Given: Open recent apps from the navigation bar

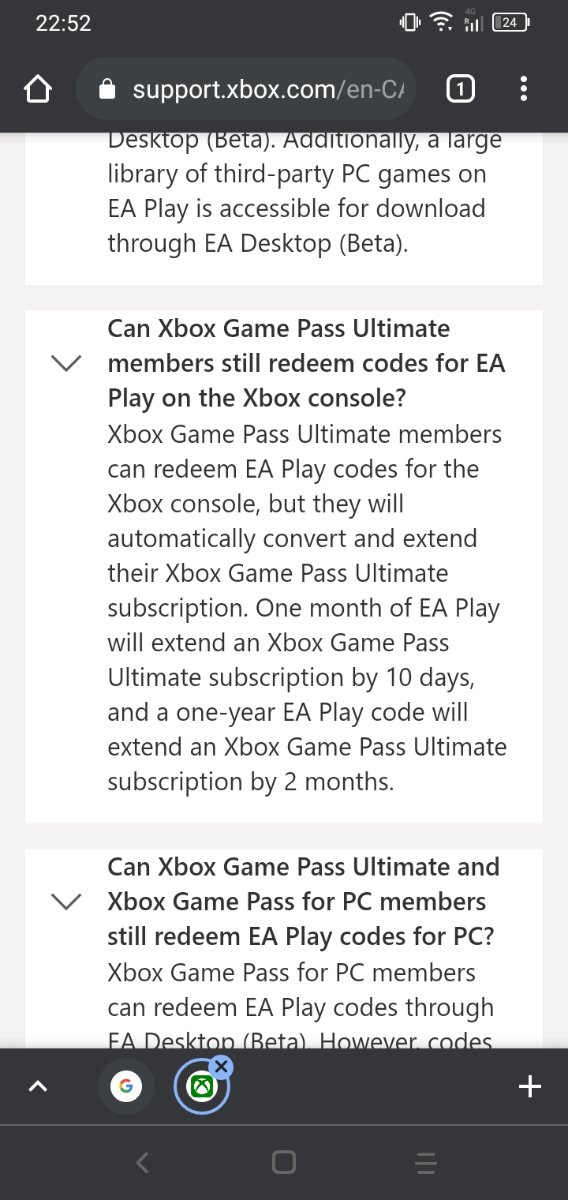Looking at the screenshot, I should pyautogui.click(x=426, y=1161).
